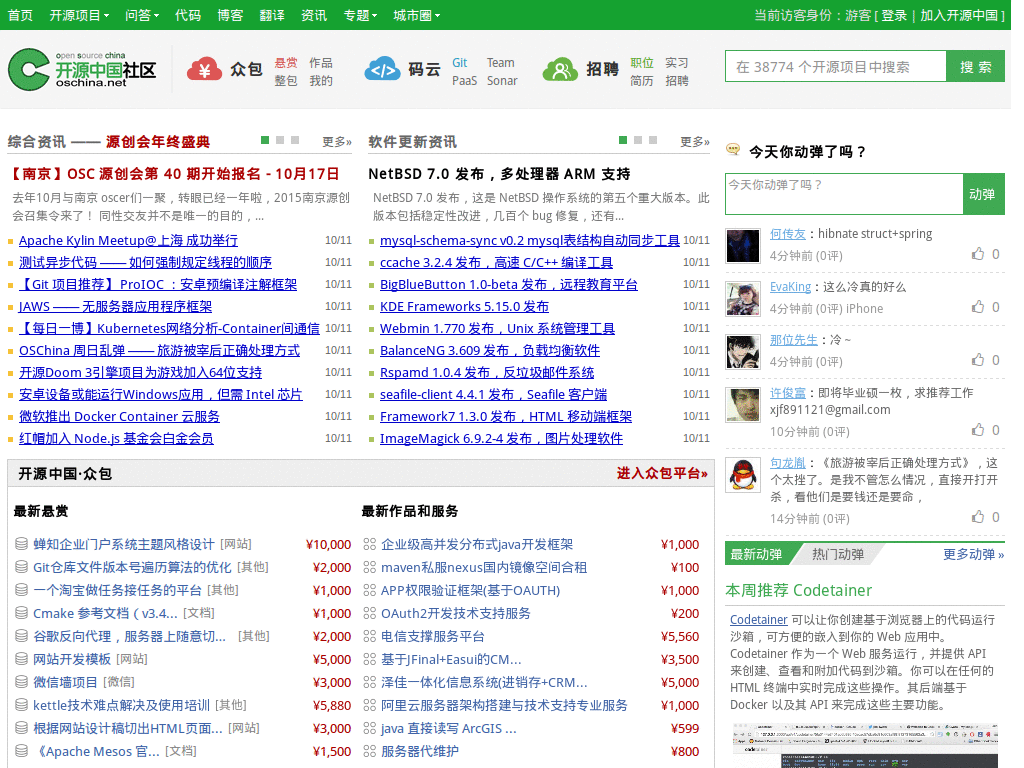1024x768 pixels.
Task: Open the 进入众包平台 link
Action: click(x=661, y=473)
